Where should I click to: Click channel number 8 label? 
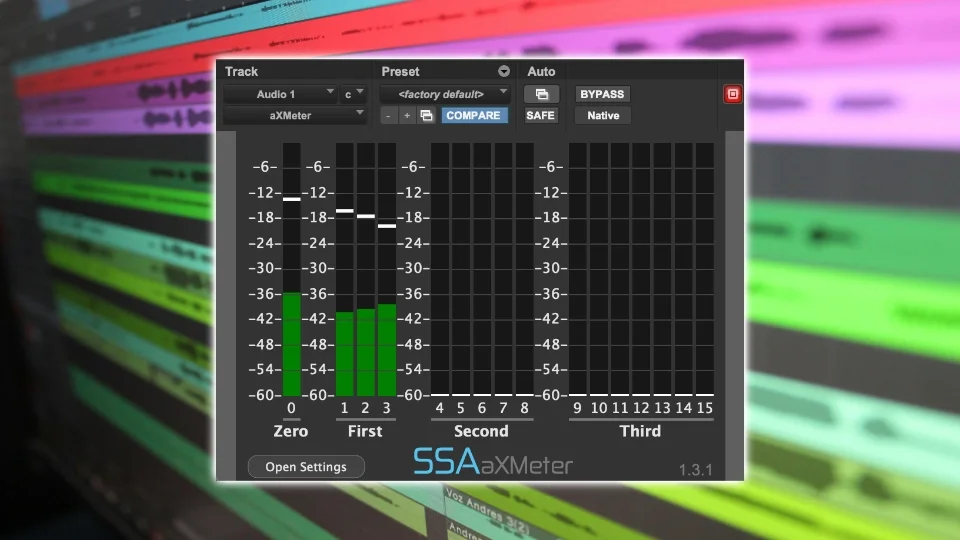tap(525, 408)
